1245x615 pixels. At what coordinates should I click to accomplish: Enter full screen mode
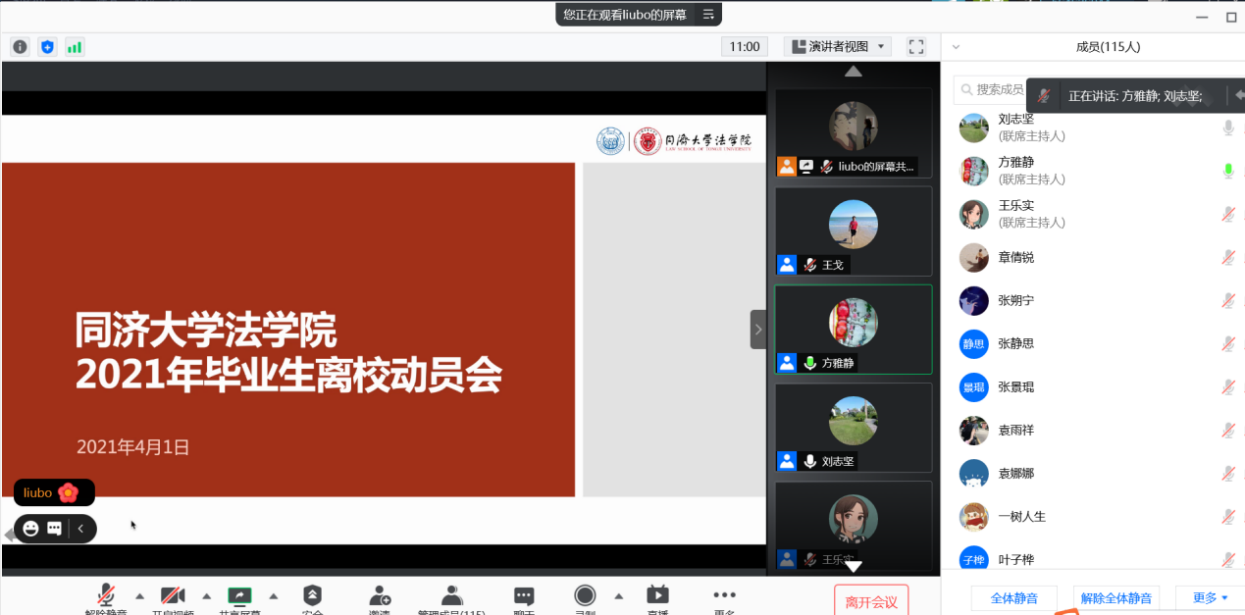click(916, 47)
